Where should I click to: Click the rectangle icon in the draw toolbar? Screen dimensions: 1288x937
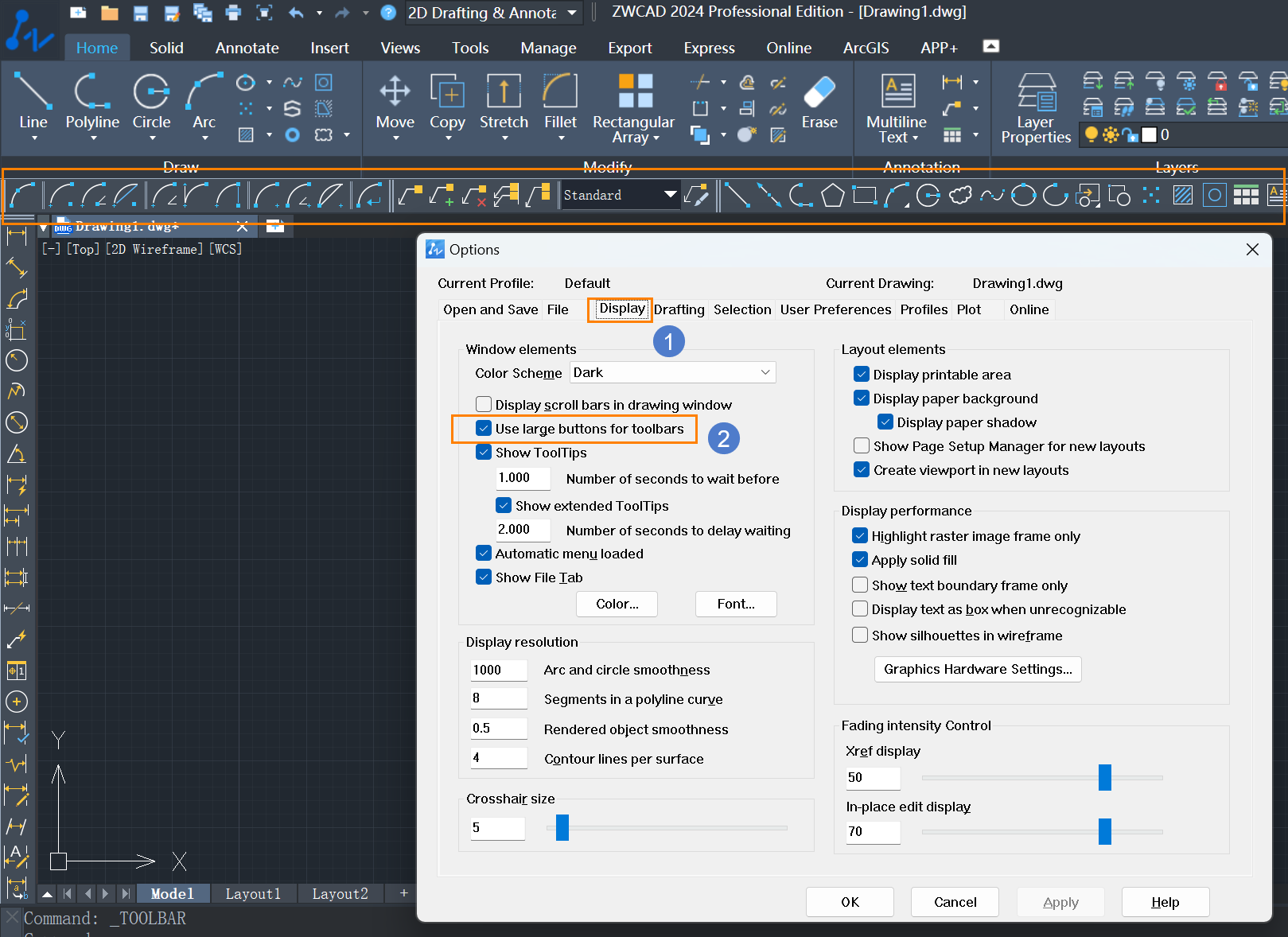pos(865,195)
